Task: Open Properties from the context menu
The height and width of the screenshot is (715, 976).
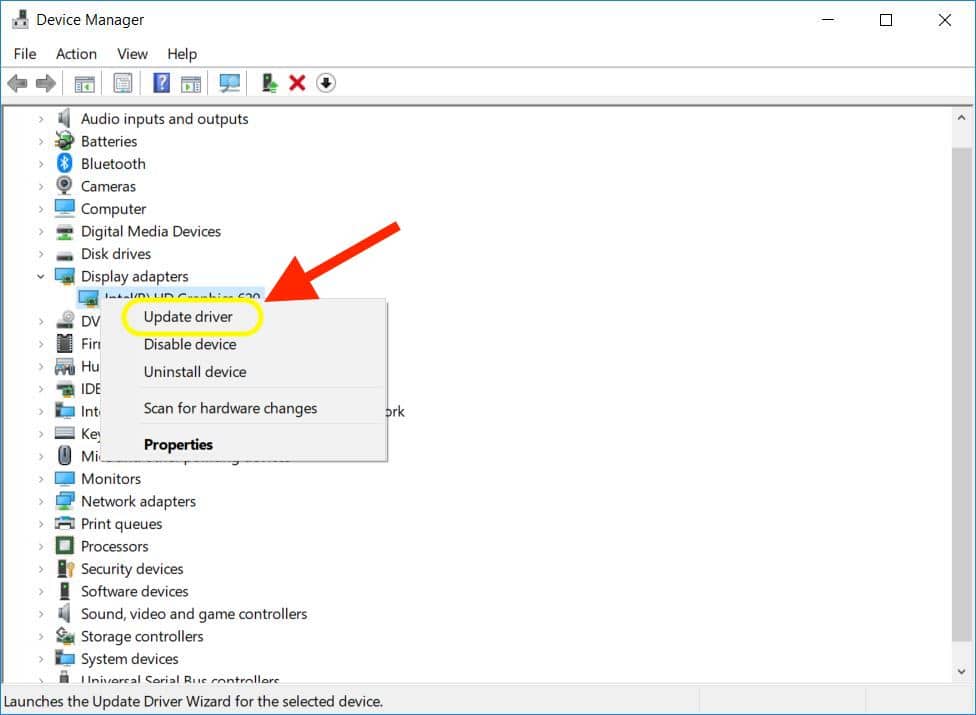Action: (x=178, y=445)
